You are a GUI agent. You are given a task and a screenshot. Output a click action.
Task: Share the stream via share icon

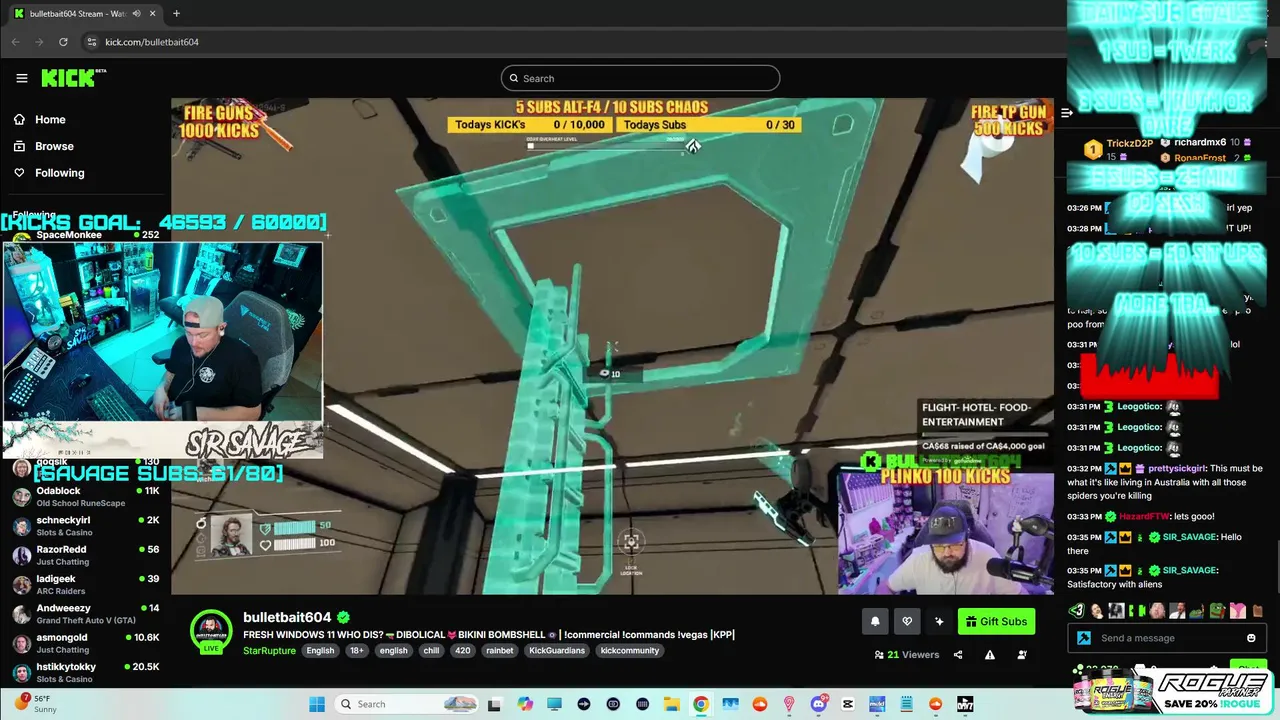pyautogui.click(x=958, y=655)
